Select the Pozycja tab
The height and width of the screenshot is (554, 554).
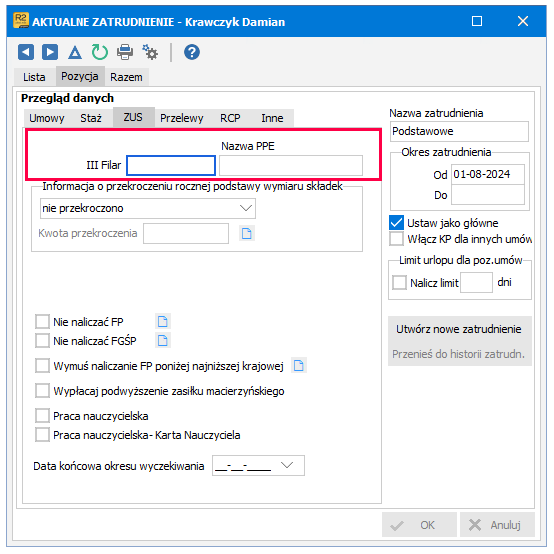pyautogui.click(x=80, y=76)
